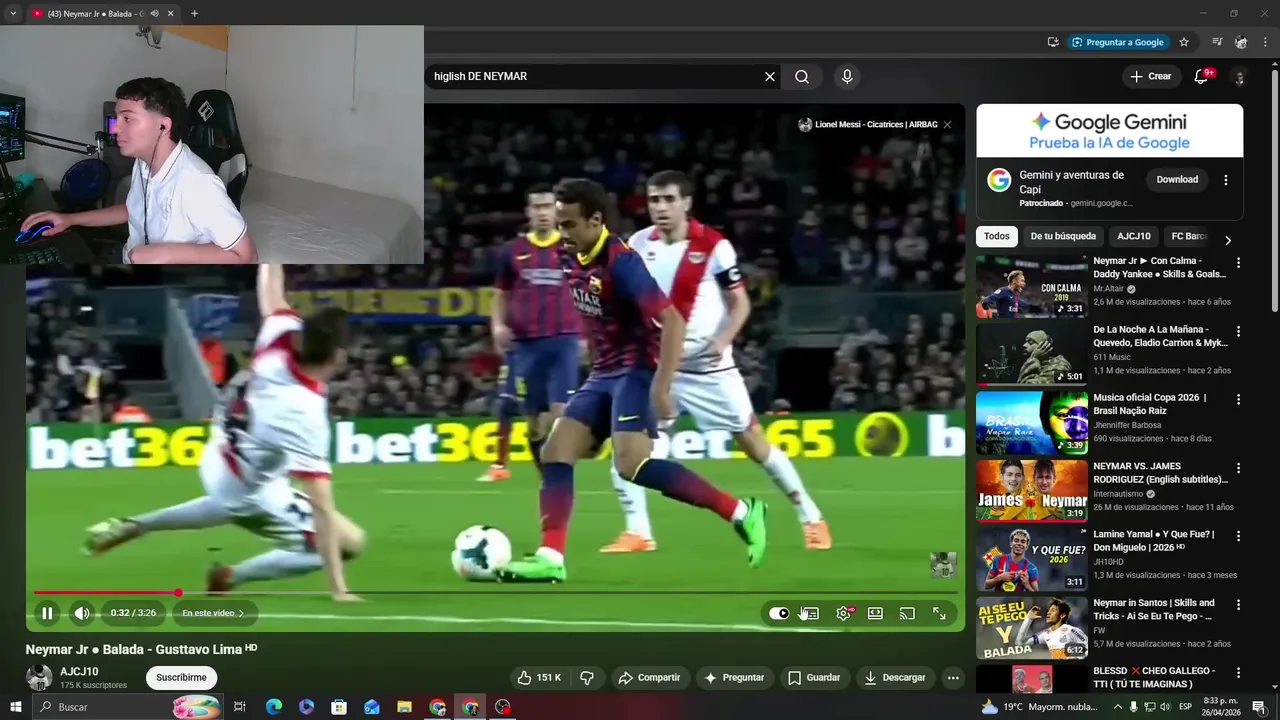Save video with the Guardar button
The image size is (1280, 720).
(x=814, y=678)
